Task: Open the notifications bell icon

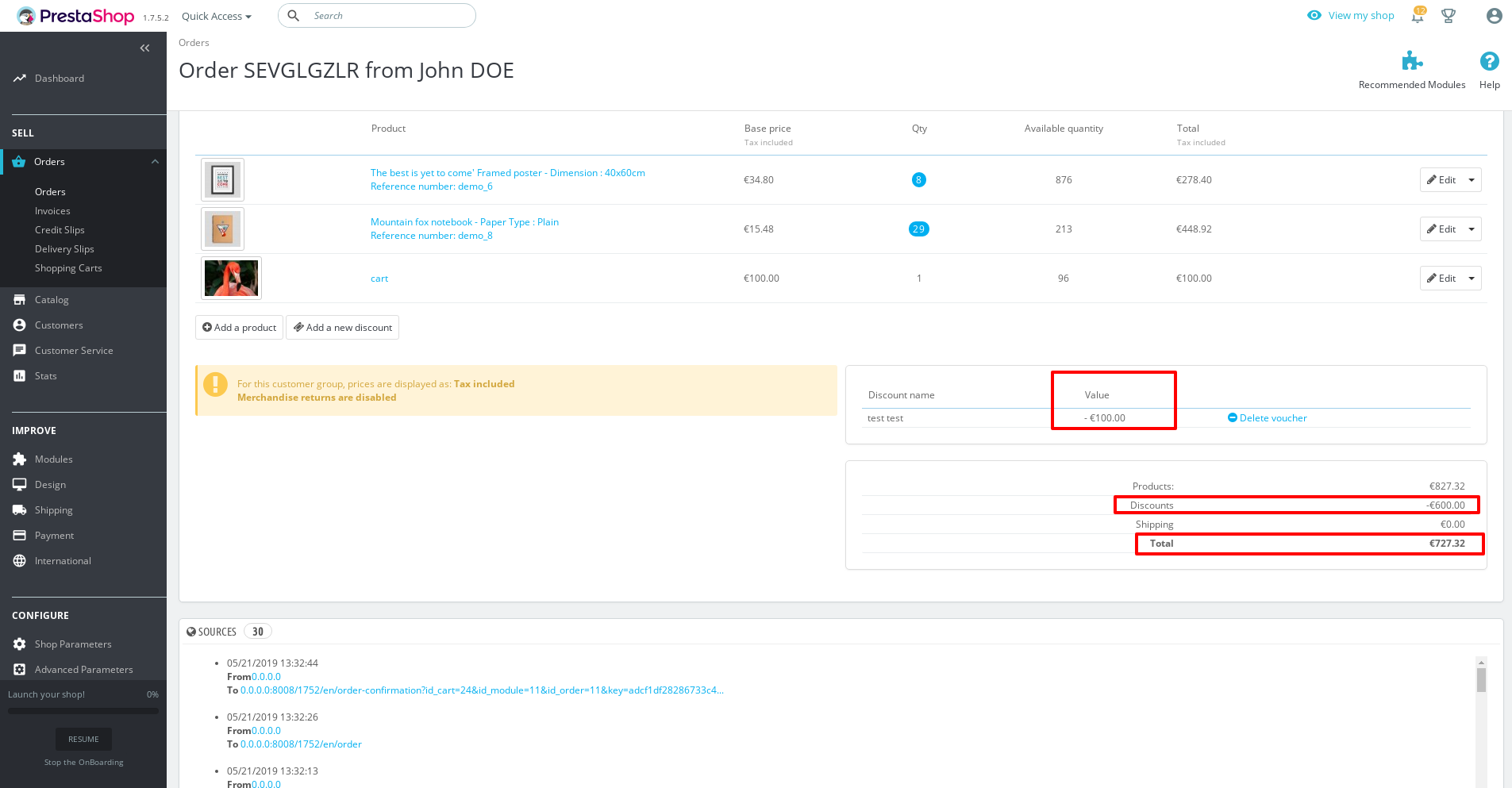Action: [1418, 16]
